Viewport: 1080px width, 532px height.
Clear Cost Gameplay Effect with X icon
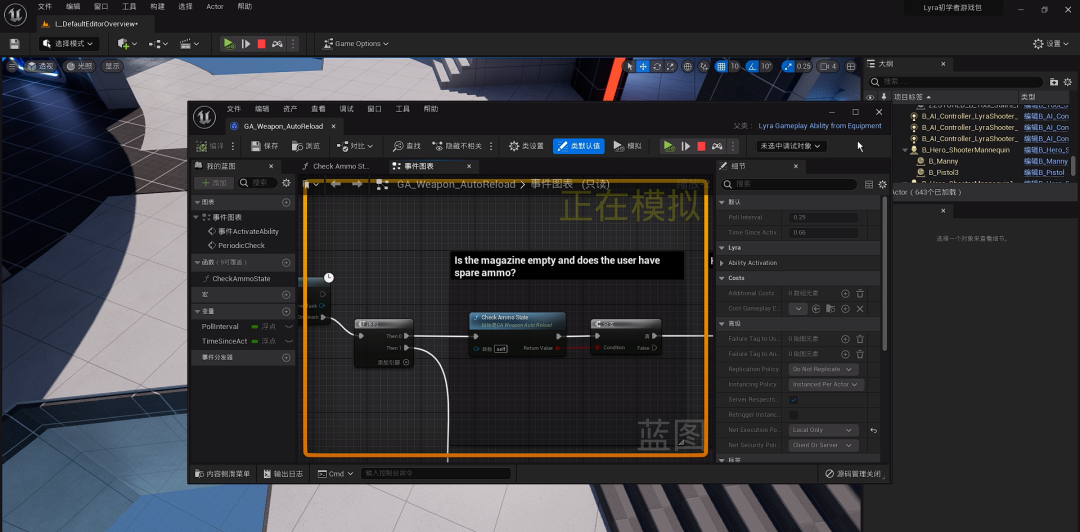[860, 309]
